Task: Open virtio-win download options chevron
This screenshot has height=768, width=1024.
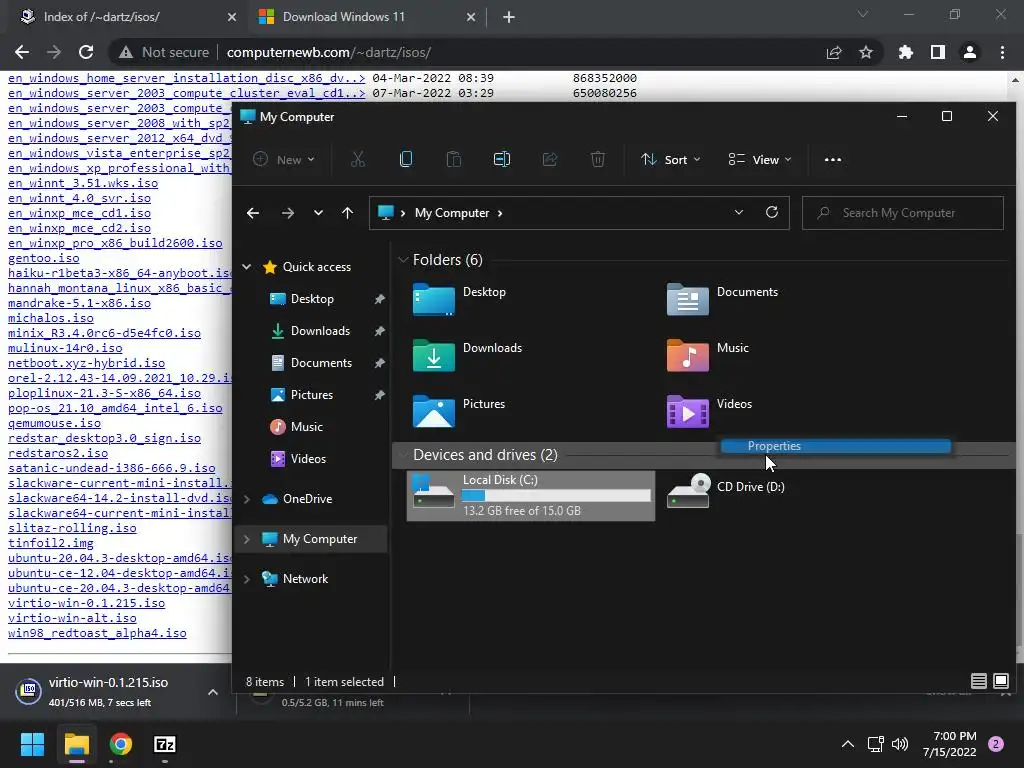Action: coord(213,692)
